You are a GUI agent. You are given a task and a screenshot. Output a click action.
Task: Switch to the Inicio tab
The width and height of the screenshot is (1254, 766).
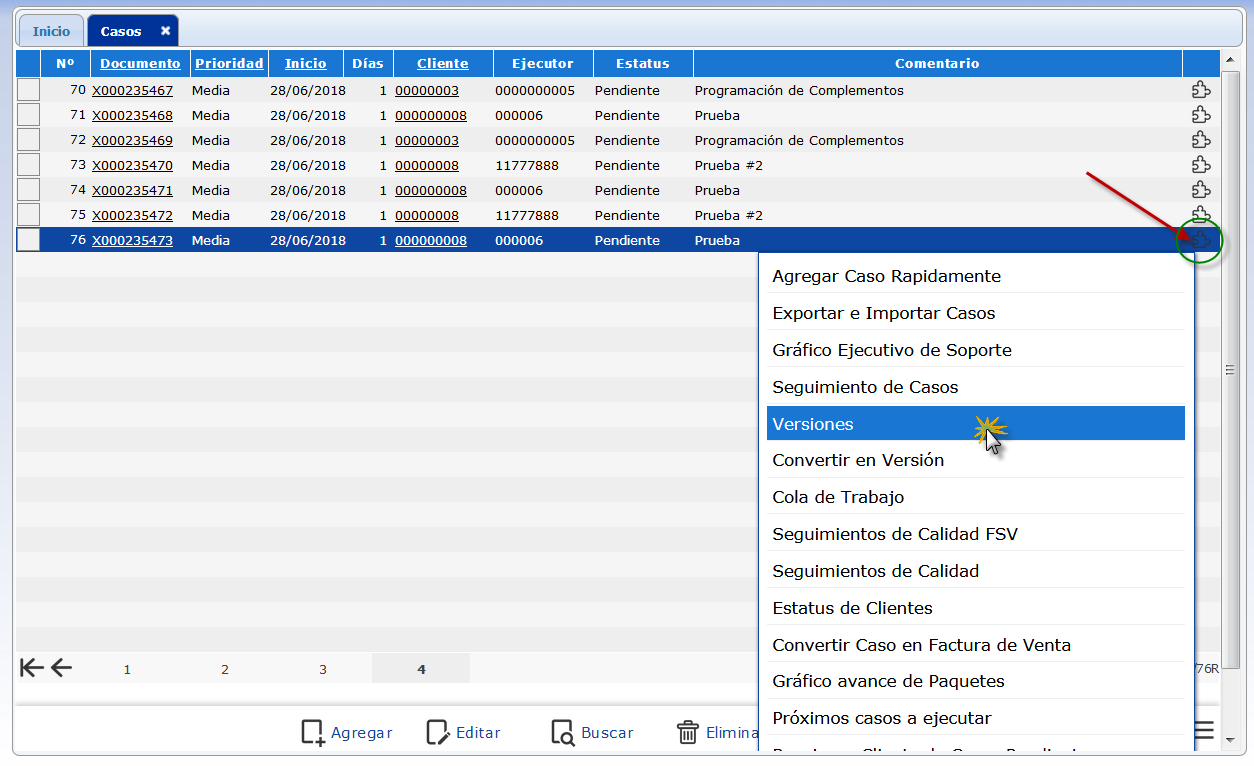pyautogui.click(x=51, y=31)
